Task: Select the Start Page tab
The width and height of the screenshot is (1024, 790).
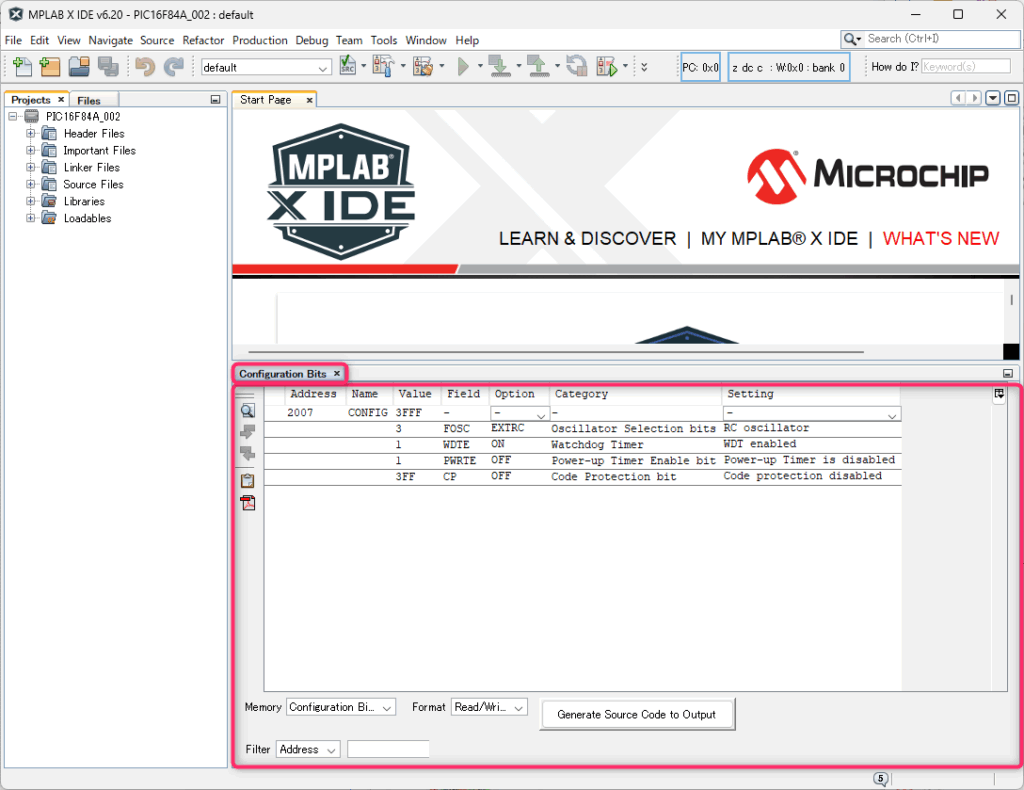Action: pos(266,99)
